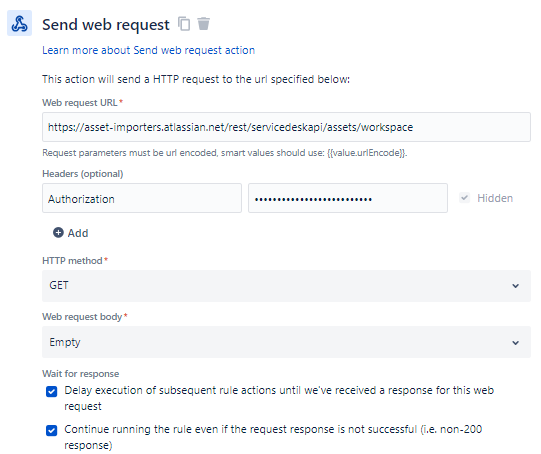The width and height of the screenshot is (541, 454).
Task: Open Learn more about Send web request action
Action: pos(148,50)
